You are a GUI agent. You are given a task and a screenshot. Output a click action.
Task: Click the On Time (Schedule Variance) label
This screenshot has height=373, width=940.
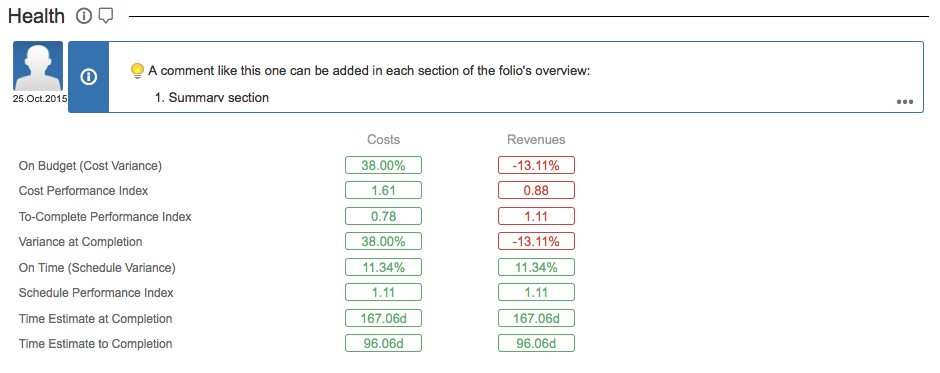pyautogui.click(x=97, y=267)
